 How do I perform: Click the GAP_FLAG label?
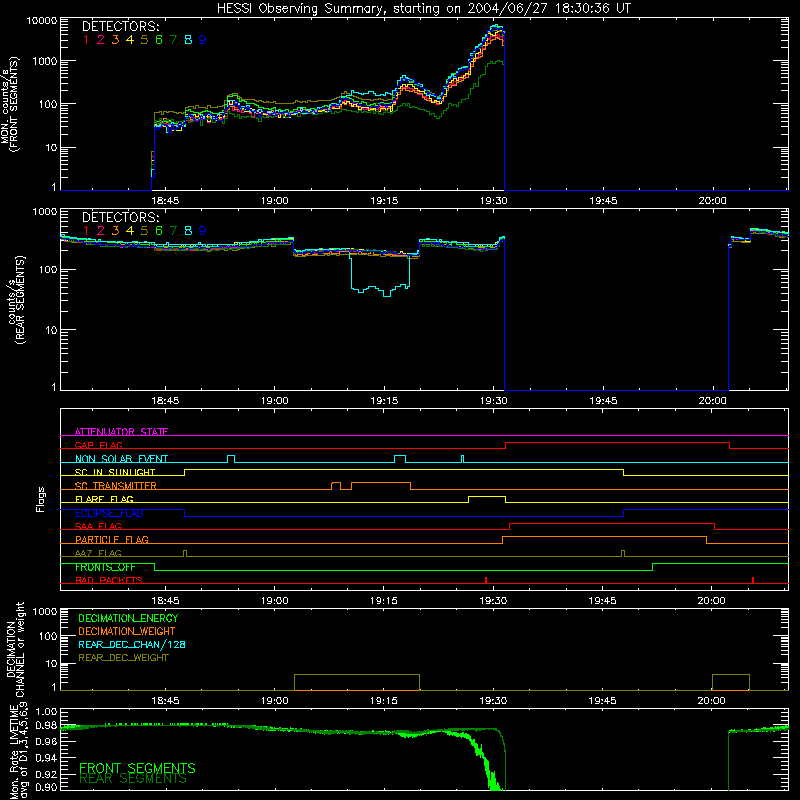[x=98, y=445]
